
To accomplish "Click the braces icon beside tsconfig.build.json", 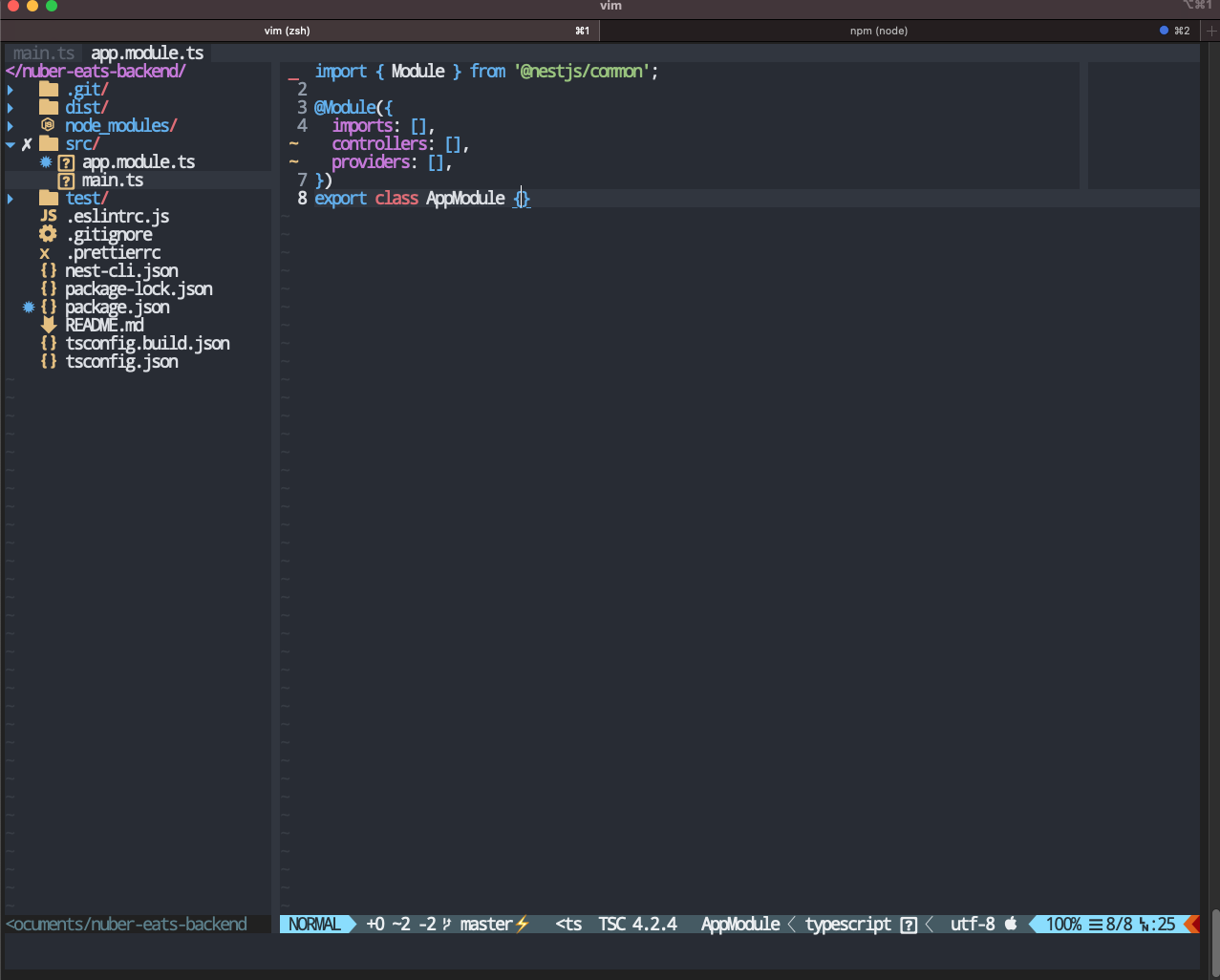I will coord(49,343).
